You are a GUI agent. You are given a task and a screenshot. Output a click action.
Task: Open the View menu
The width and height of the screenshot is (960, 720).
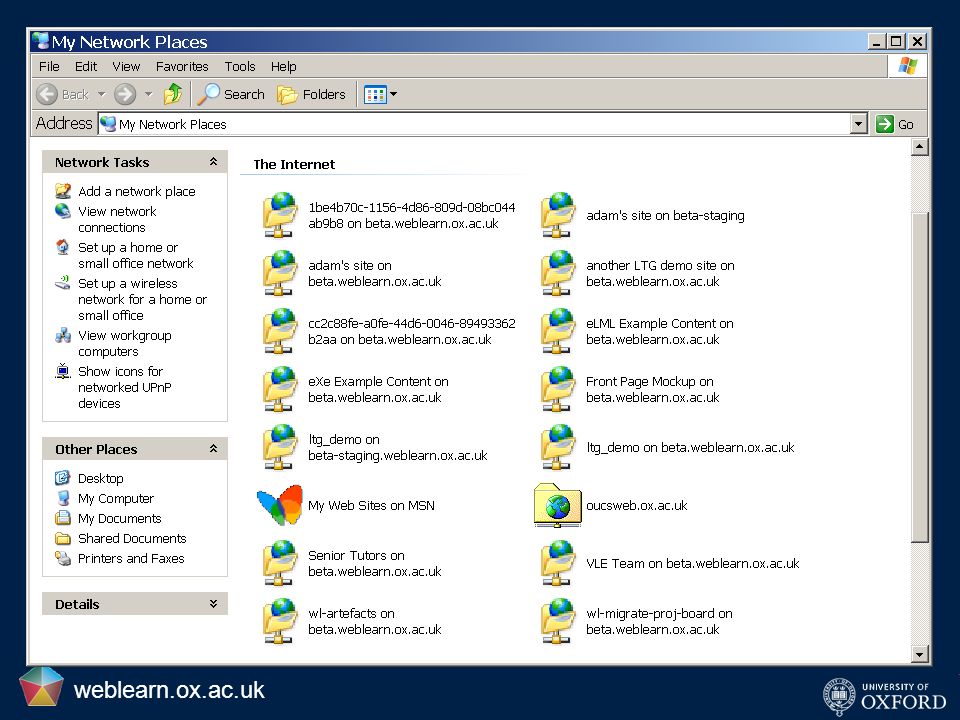pyautogui.click(x=126, y=66)
